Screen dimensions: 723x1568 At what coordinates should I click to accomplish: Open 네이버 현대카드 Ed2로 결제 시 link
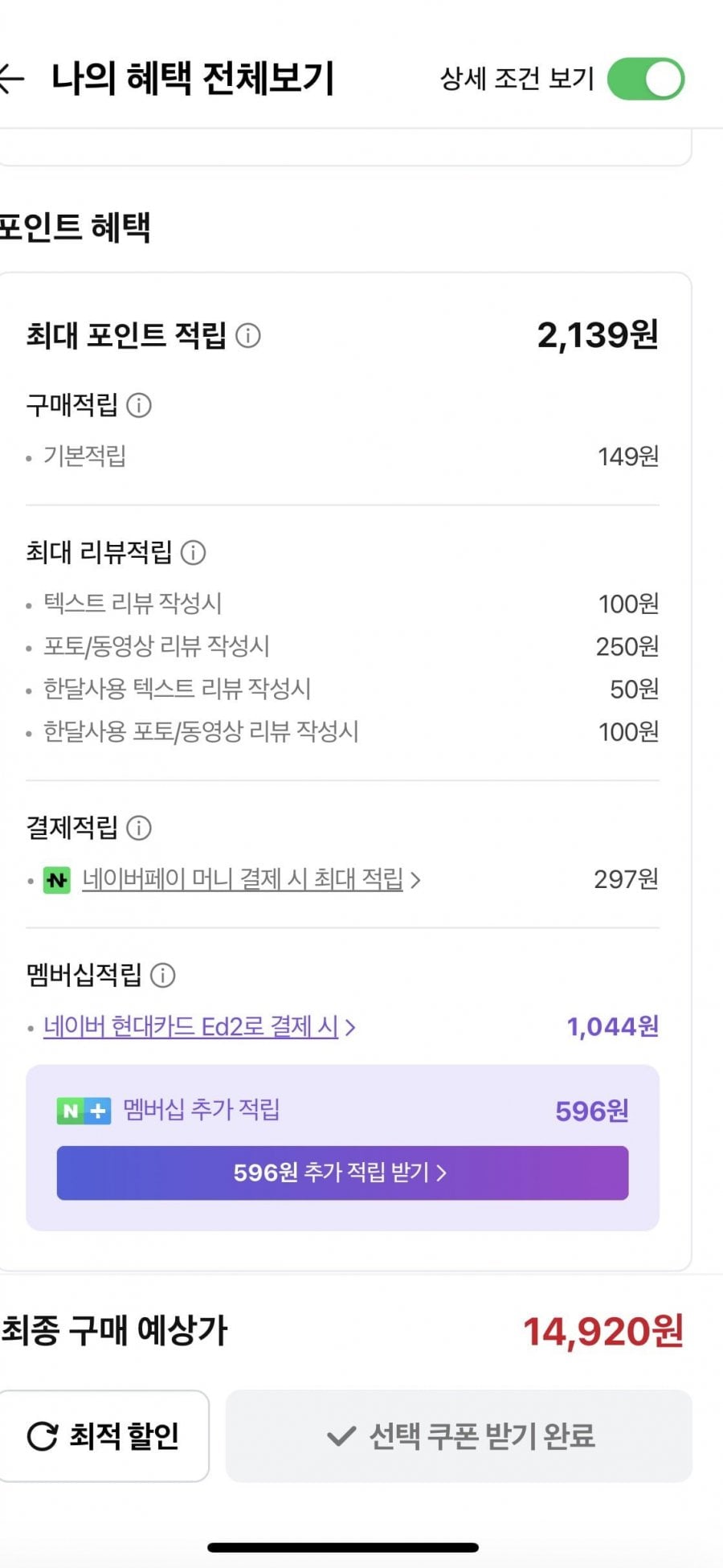coord(190,1026)
